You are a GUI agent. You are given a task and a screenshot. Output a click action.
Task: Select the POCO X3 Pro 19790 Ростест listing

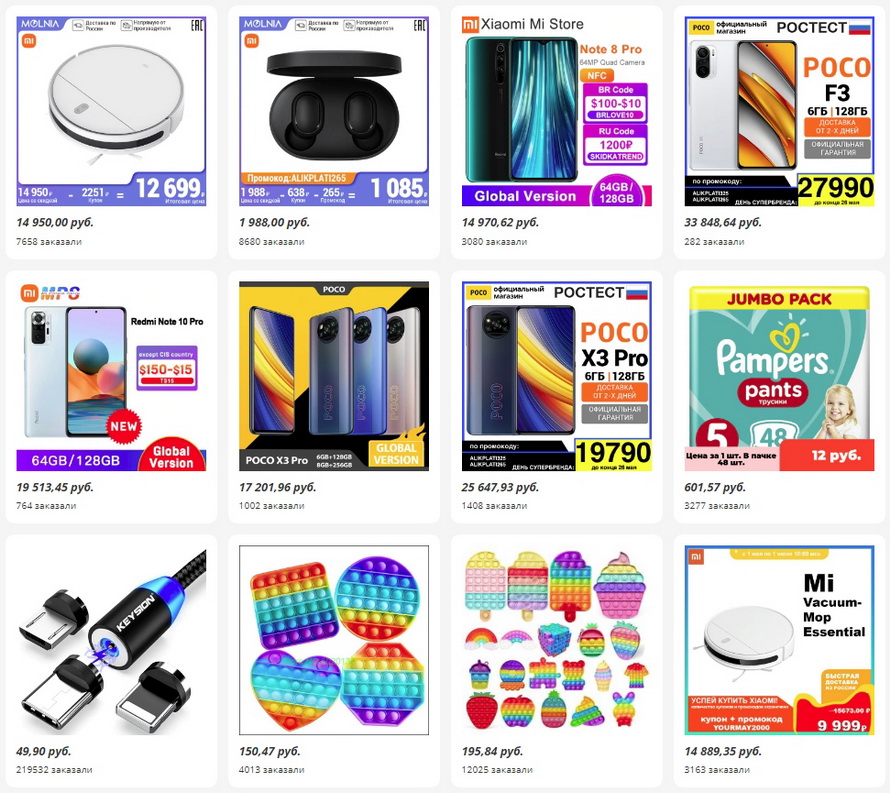tap(556, 376)
